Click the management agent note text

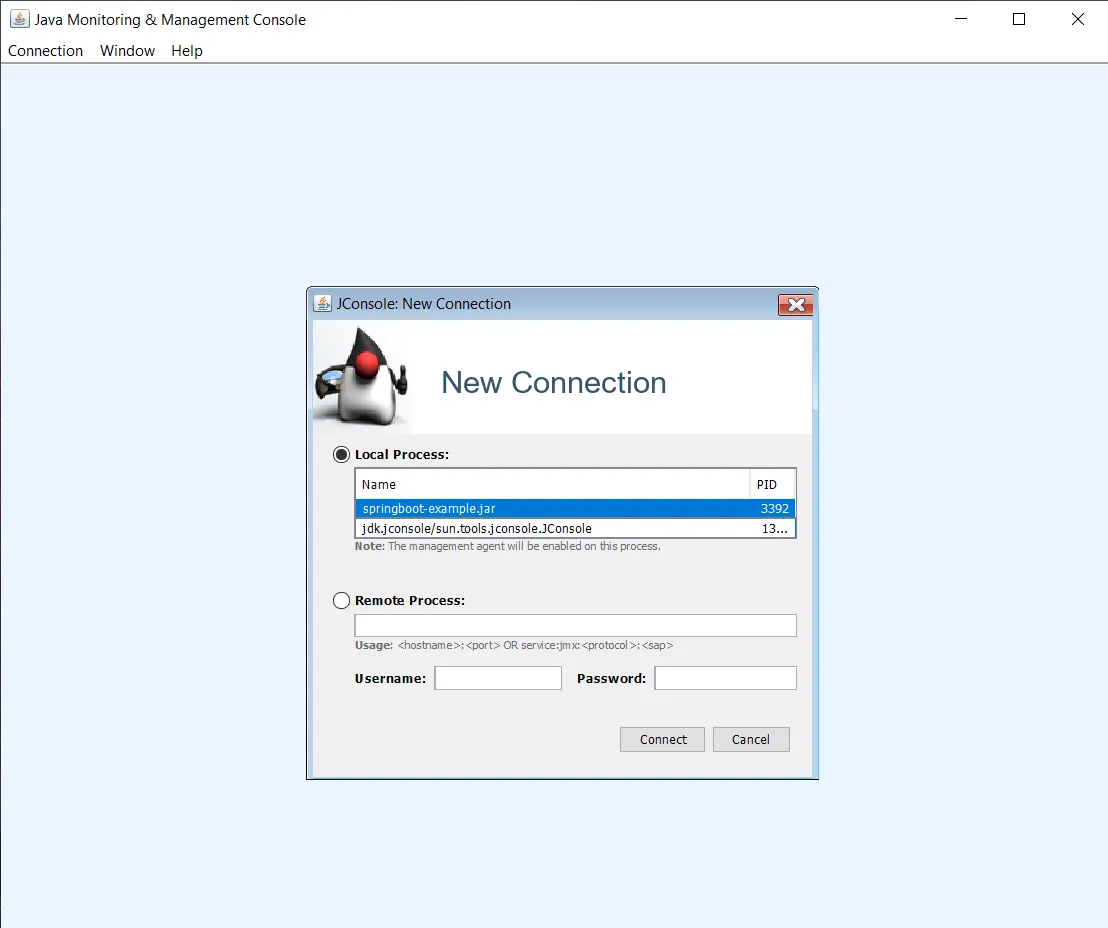tap(507, 546)
